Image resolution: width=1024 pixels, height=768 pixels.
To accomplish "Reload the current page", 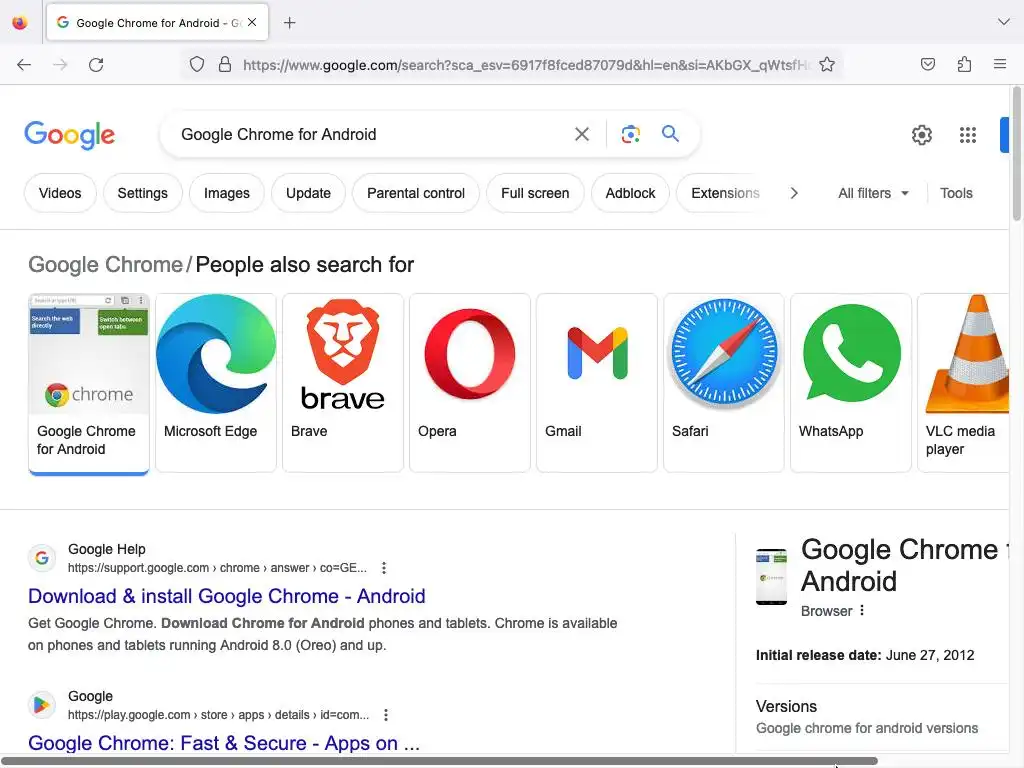I will 96,64.
